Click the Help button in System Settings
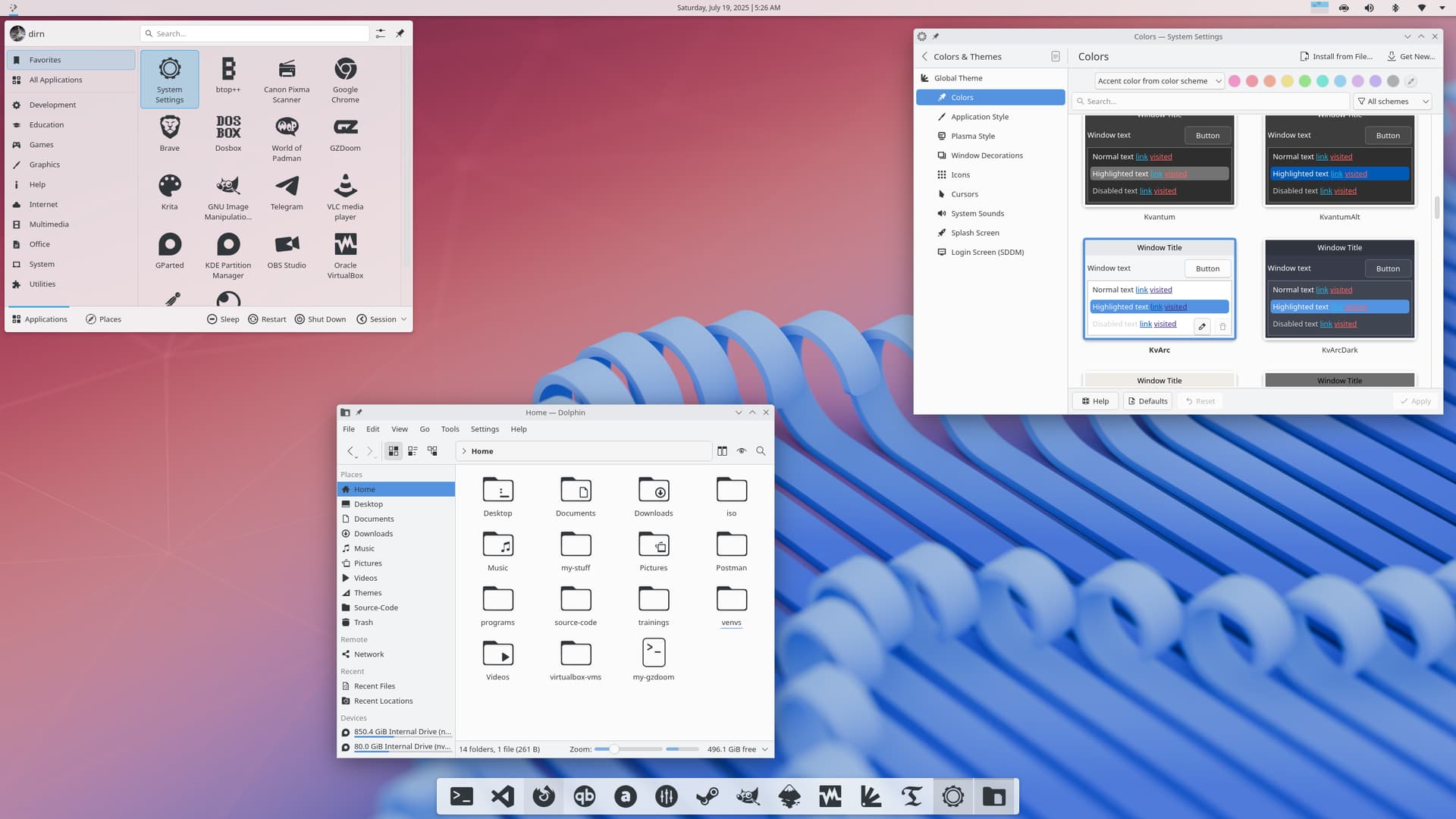 click(x=1095, y=401)
